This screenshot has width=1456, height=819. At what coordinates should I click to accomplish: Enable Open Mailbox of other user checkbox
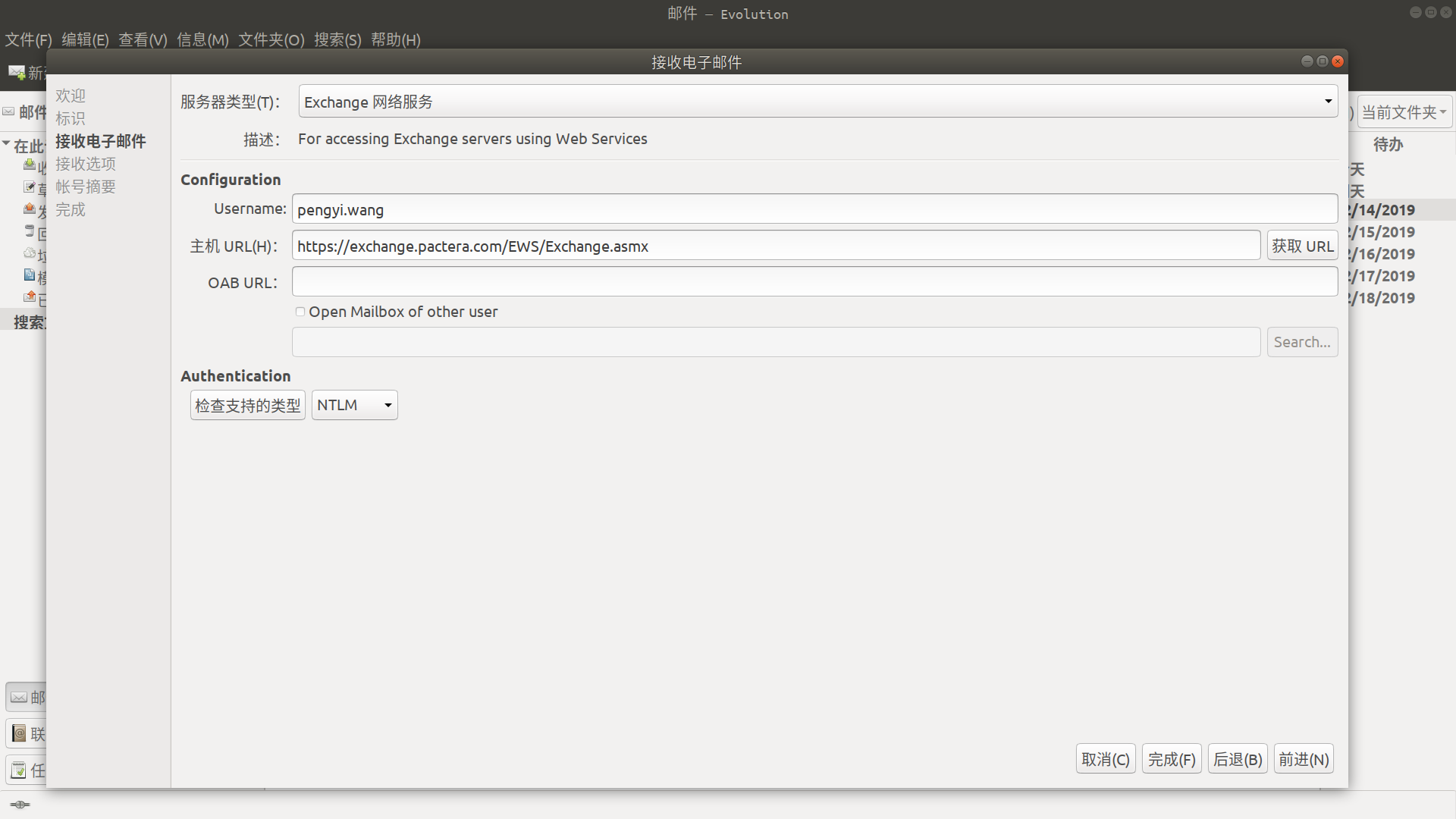pos(300,312)
